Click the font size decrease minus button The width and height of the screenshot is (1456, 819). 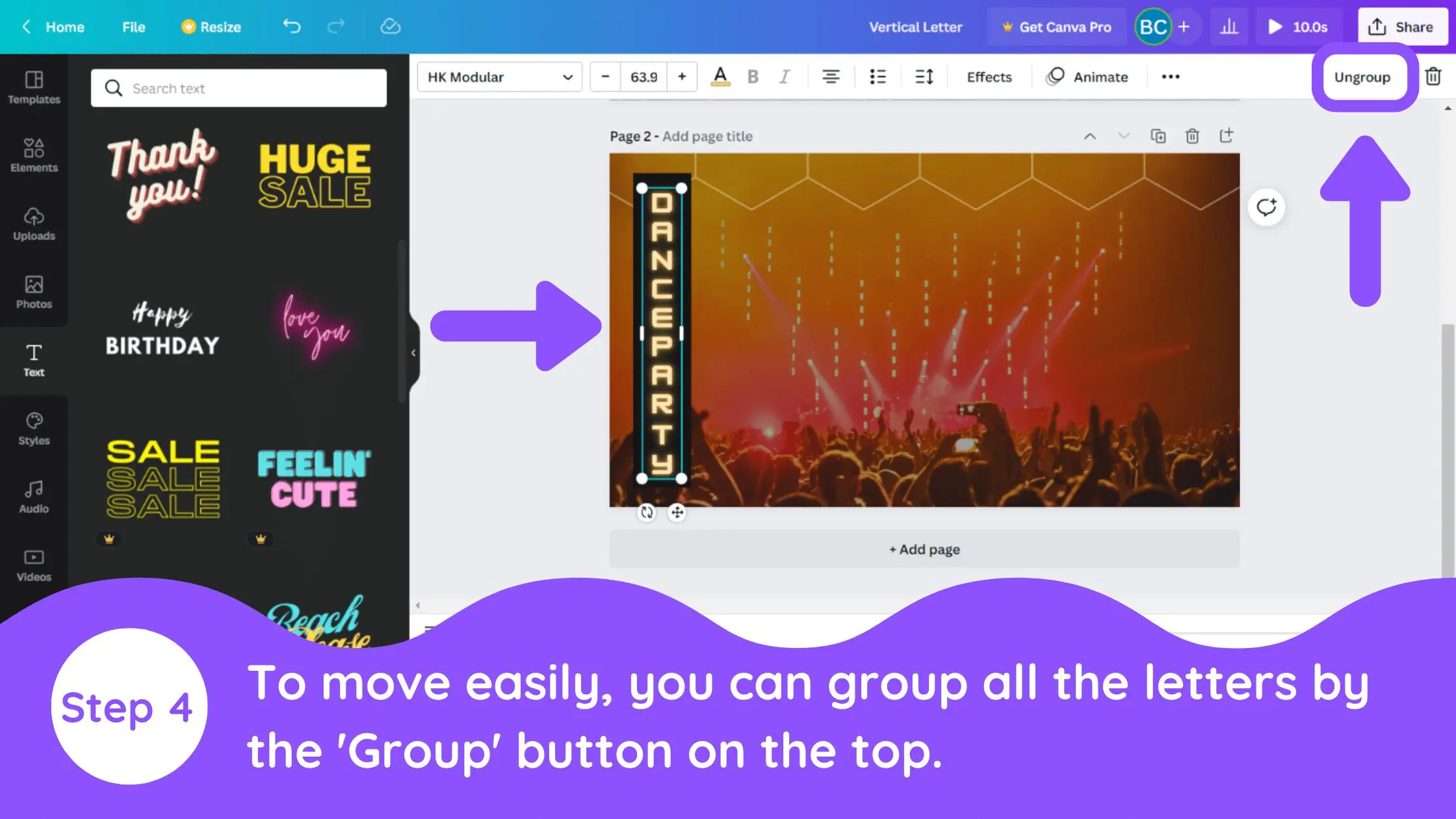[605, 77]
